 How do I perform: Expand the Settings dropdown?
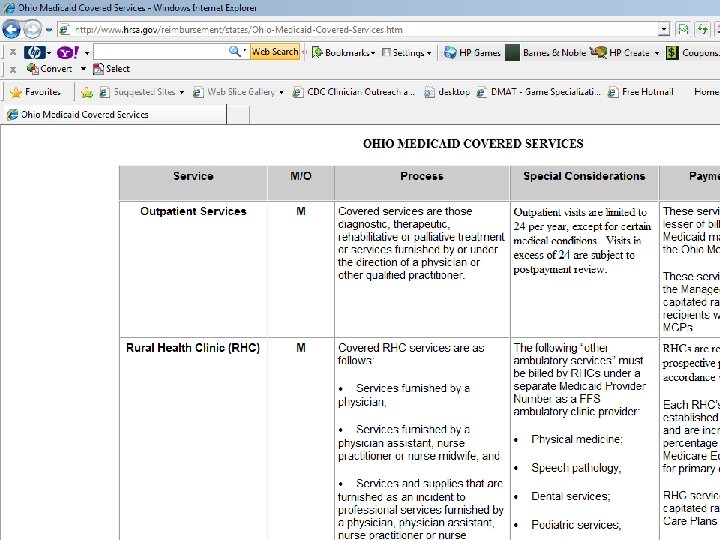407,52
